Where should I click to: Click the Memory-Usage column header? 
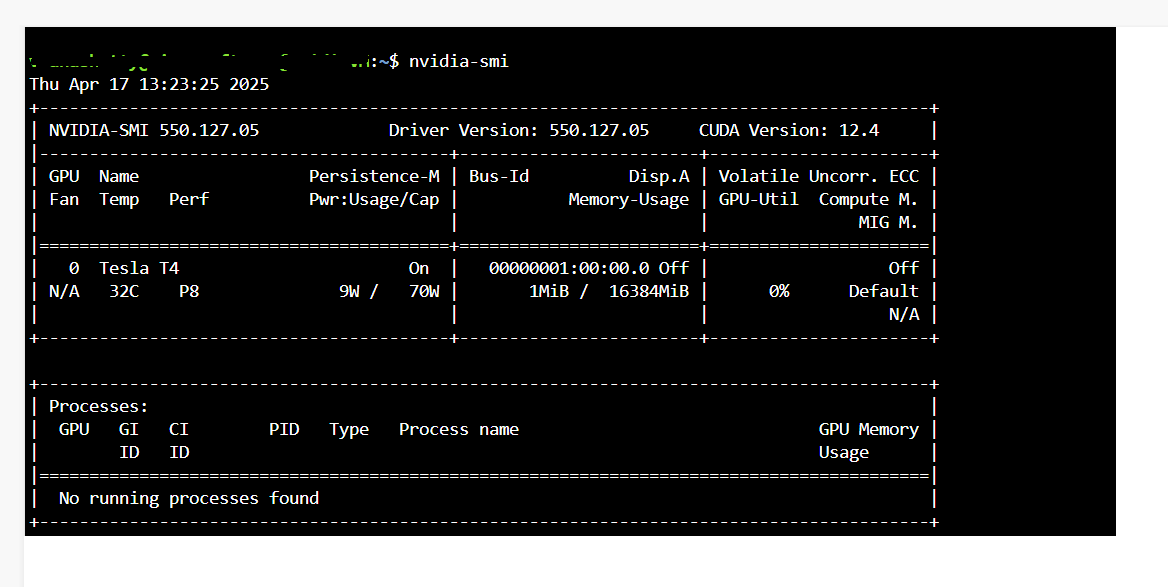[629, 200]
